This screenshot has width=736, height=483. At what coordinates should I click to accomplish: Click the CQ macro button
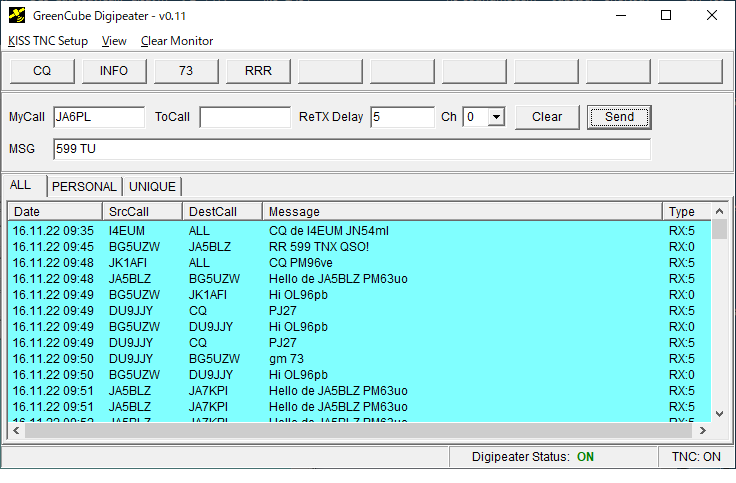coord(42,71)
